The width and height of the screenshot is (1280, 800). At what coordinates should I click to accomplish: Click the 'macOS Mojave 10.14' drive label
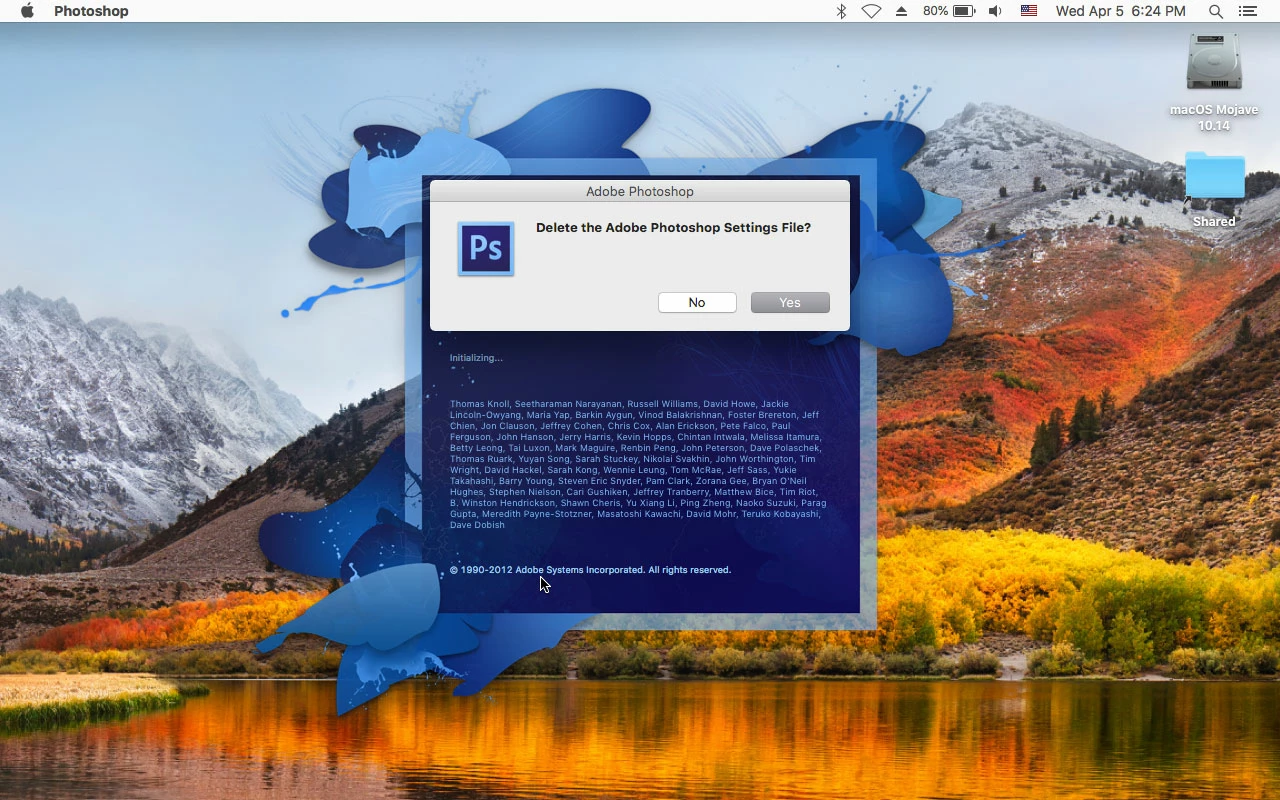click(1214, 118)
